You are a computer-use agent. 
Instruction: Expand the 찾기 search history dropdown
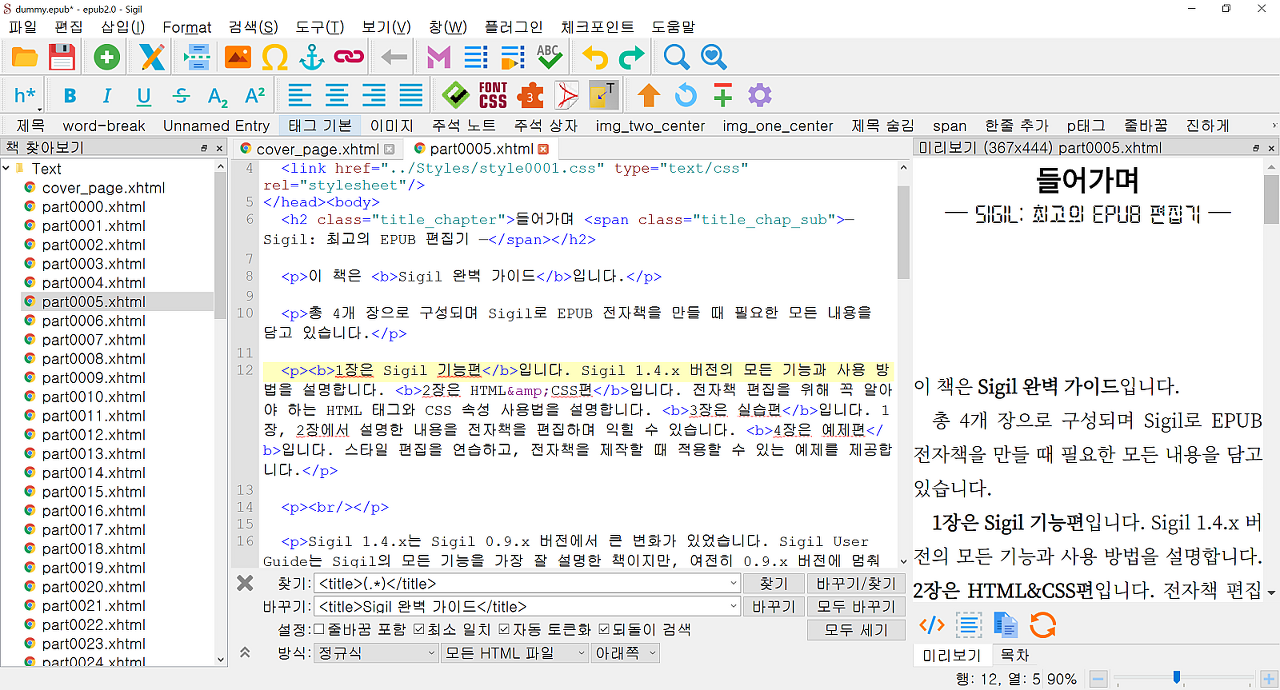733,583
